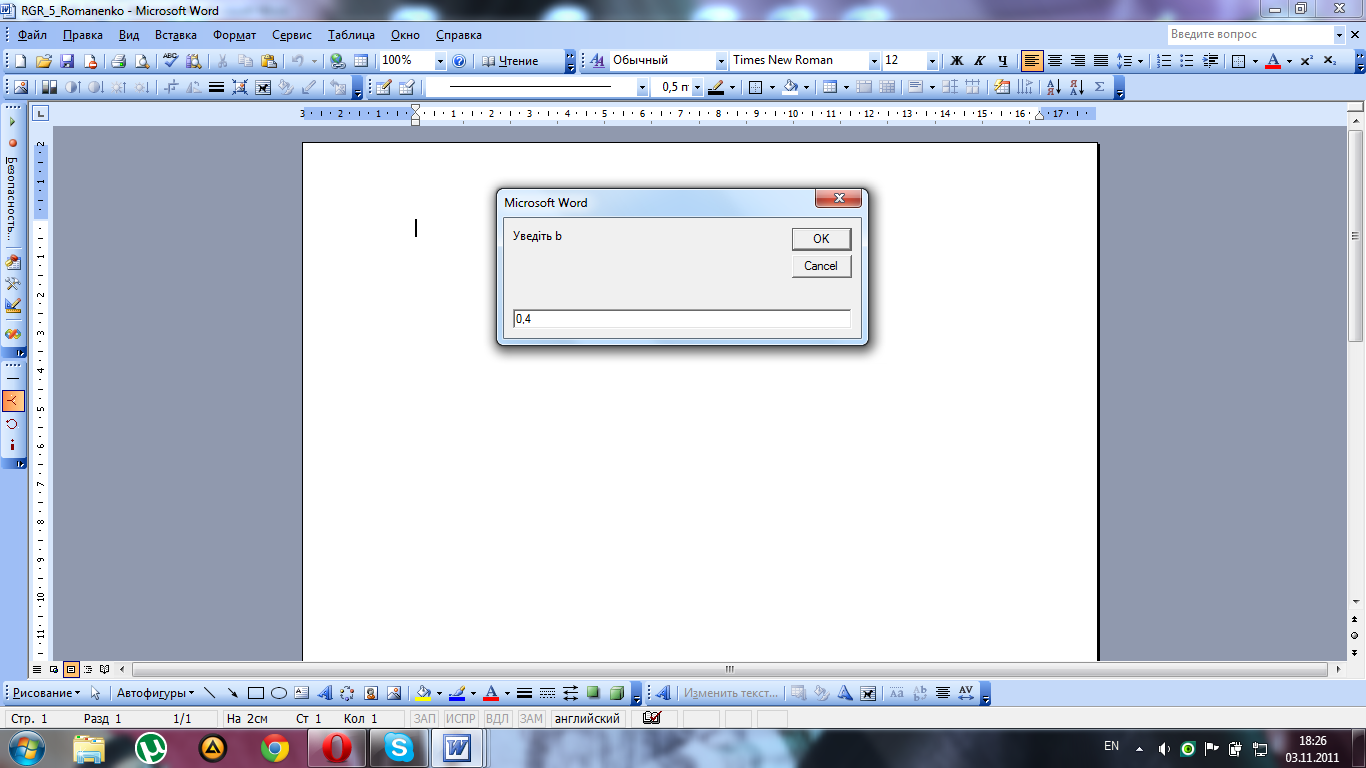Select the Crop tool icon
The width and height of the screenshot is (1366, 768).
pos(171,87)
